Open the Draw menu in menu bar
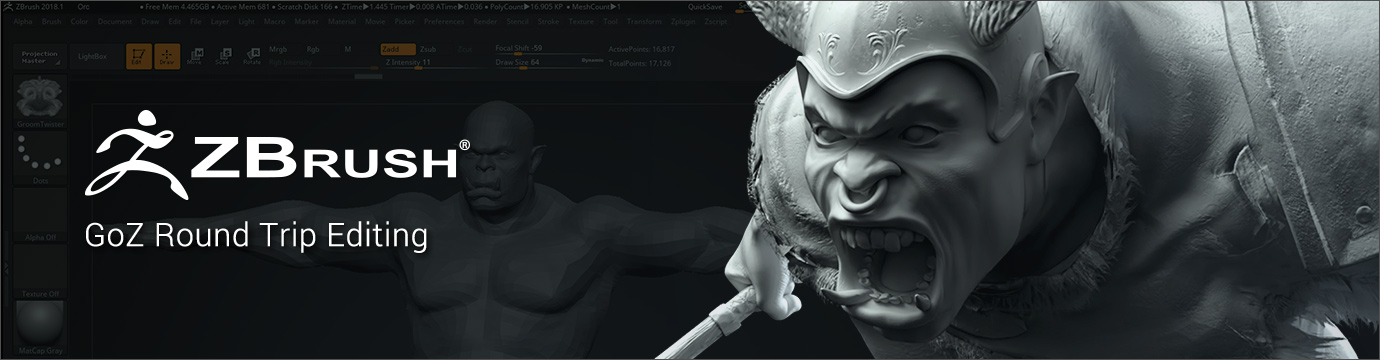1380x360 pixels. [150, 22]
